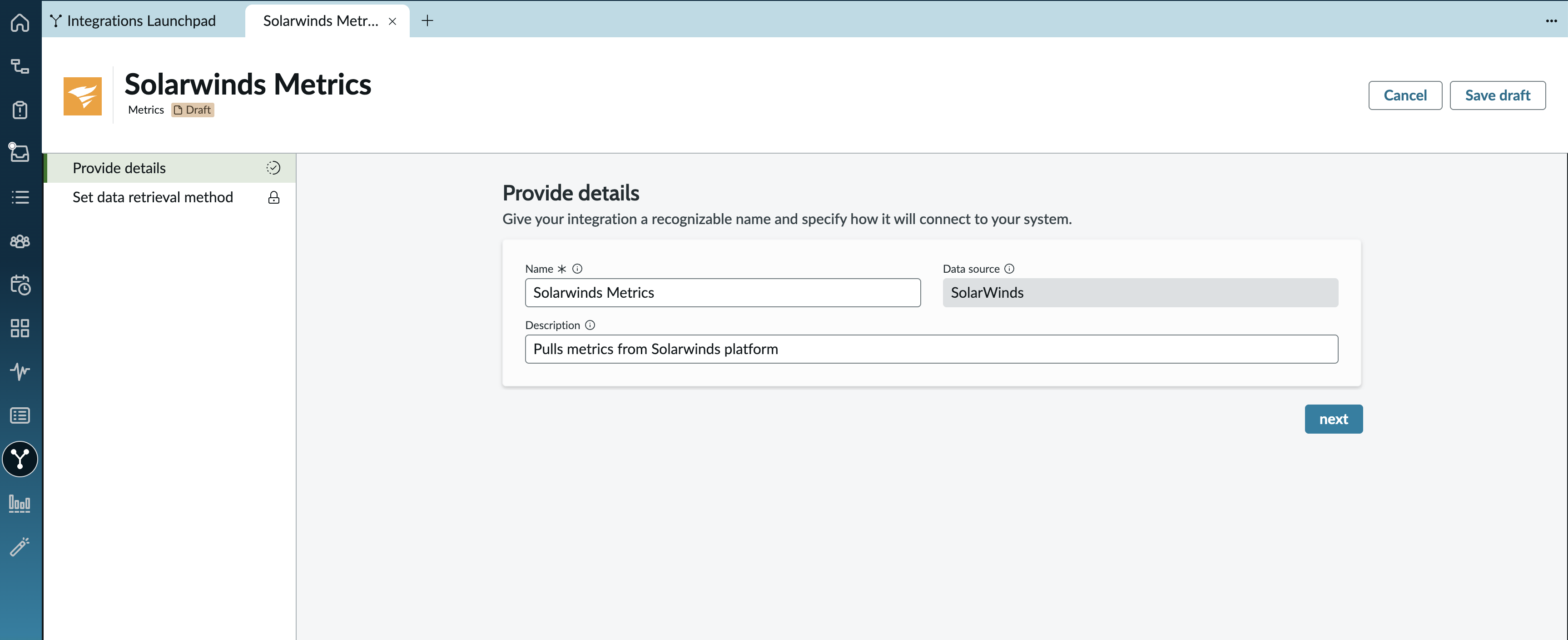1568x640 pixels.
Task: Open the dashboards grid sidebar icon
Action: coord(20,328)
